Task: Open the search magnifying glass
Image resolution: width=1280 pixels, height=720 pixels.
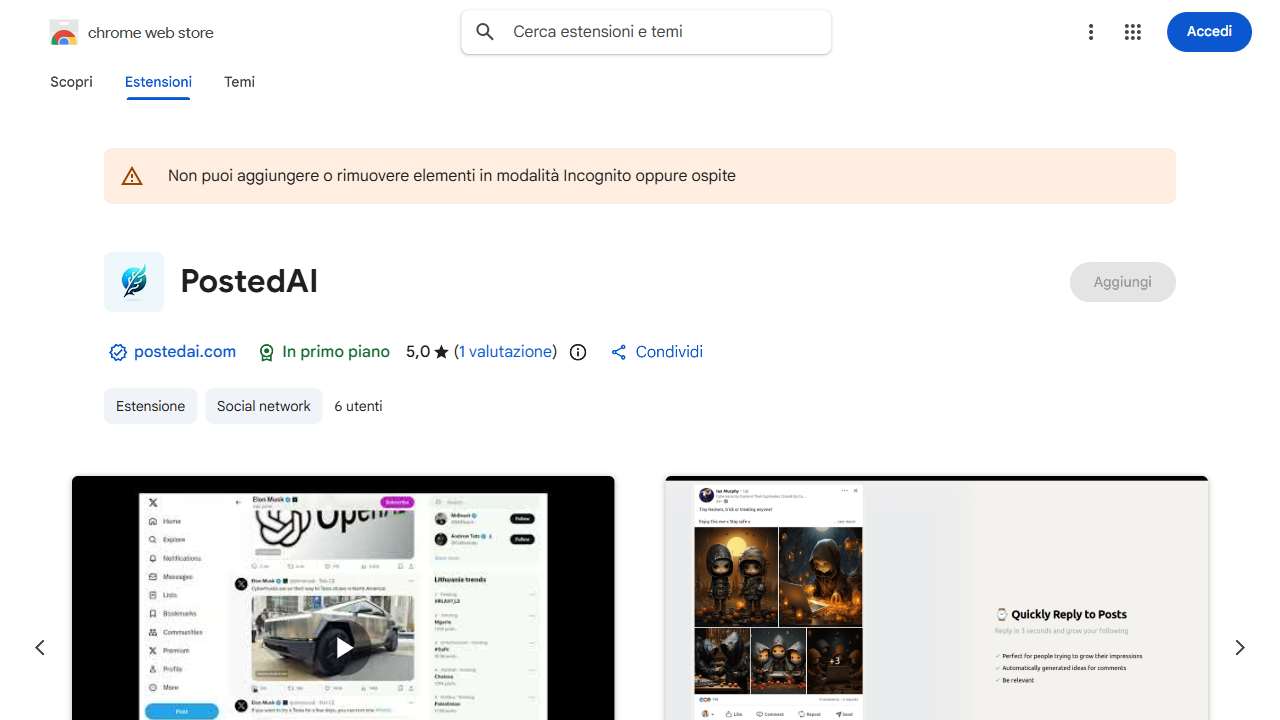Action: (484, 31)
